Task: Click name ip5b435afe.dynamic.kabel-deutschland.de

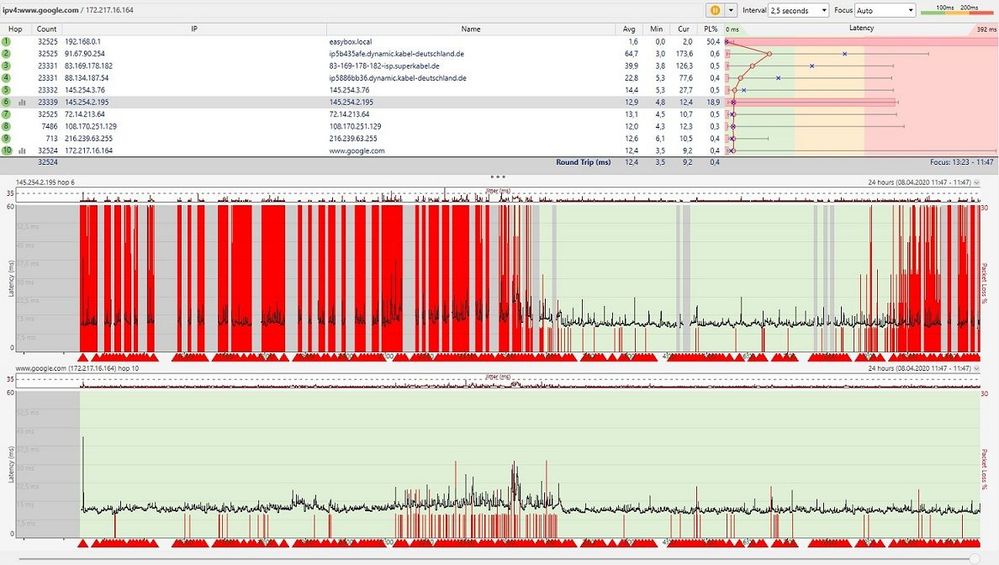Action: 396,54
